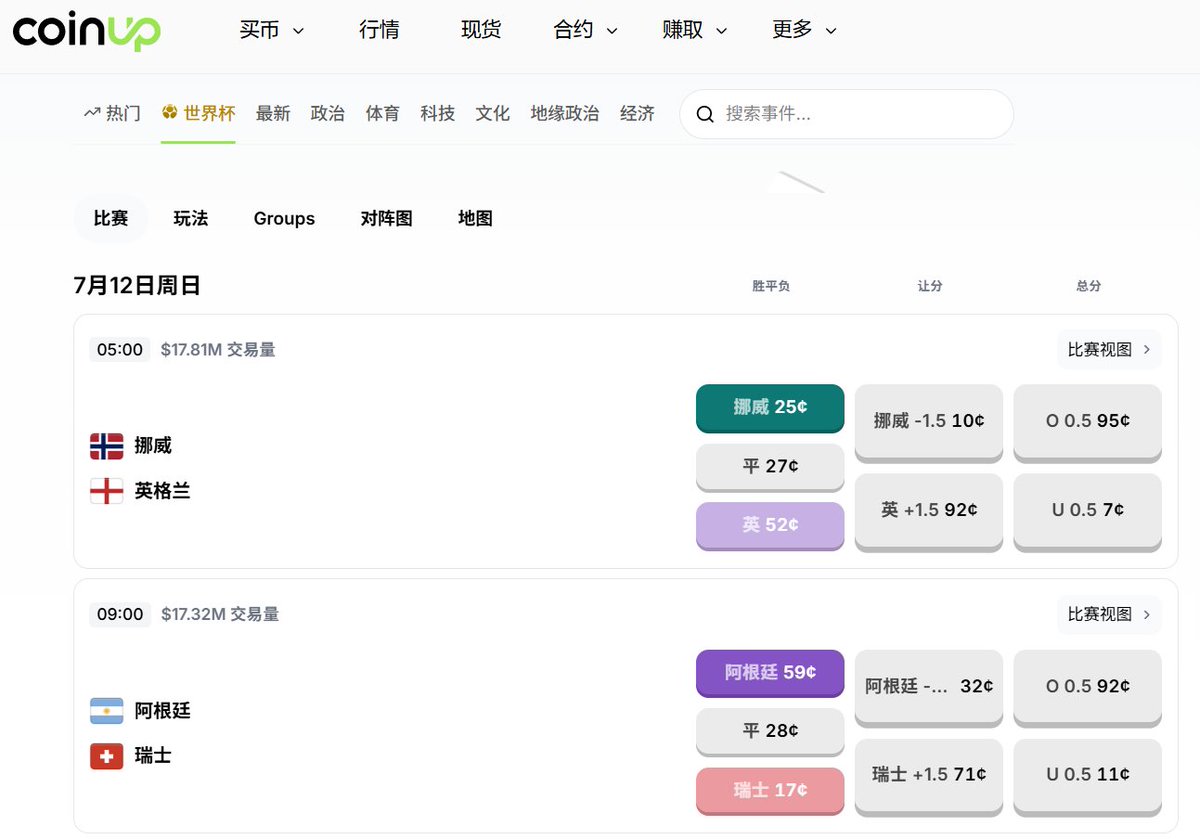Pick the 平 27¢ draw button

tap(770, 467)
